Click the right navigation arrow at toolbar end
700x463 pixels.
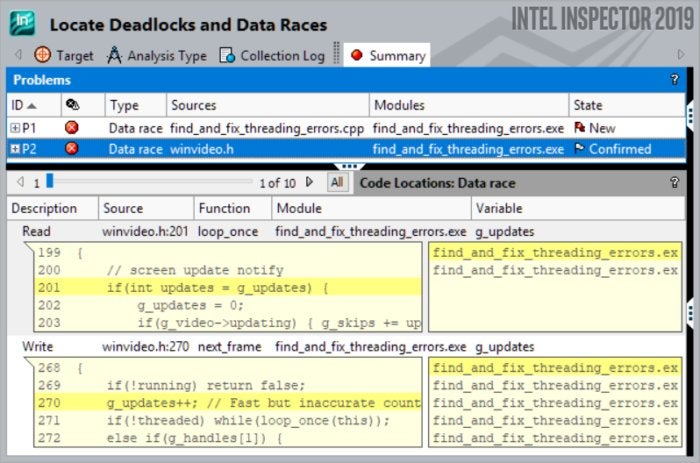click(680, 54)
